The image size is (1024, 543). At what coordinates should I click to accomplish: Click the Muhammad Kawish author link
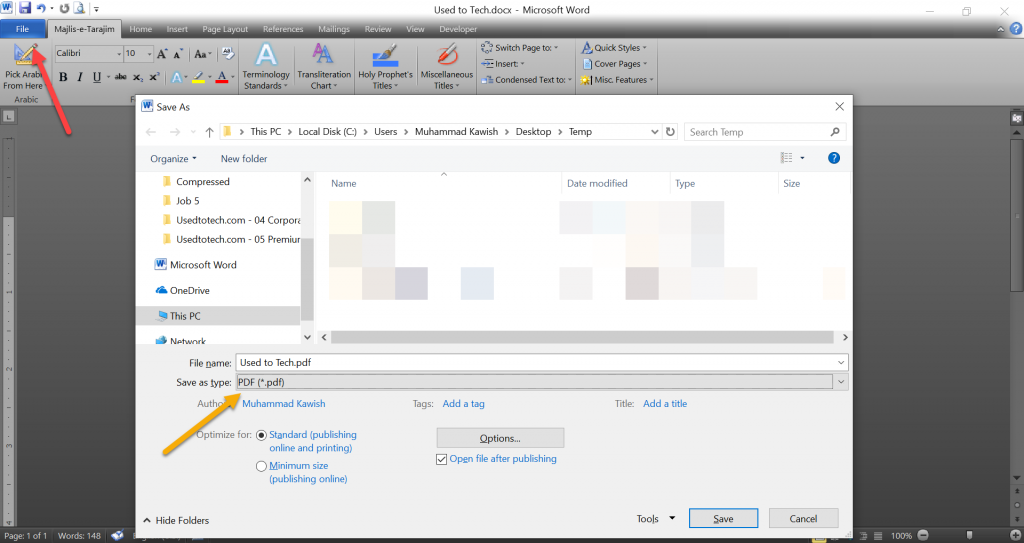[x=283, y=404]
